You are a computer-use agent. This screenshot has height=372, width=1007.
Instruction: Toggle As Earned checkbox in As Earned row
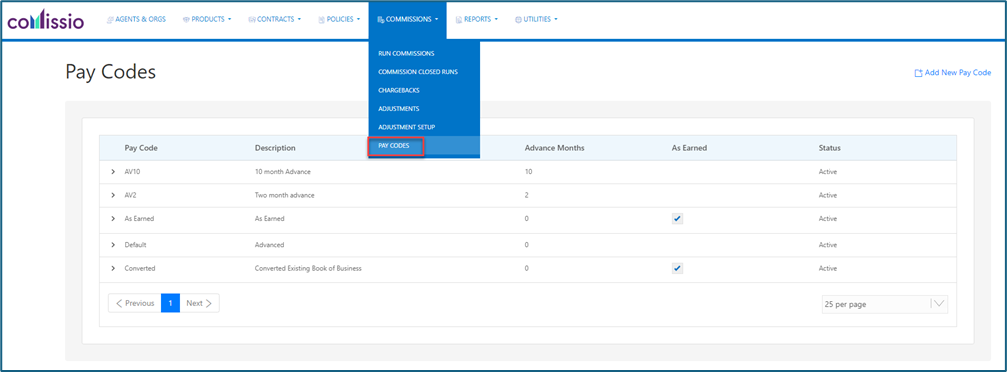[678, 218]
